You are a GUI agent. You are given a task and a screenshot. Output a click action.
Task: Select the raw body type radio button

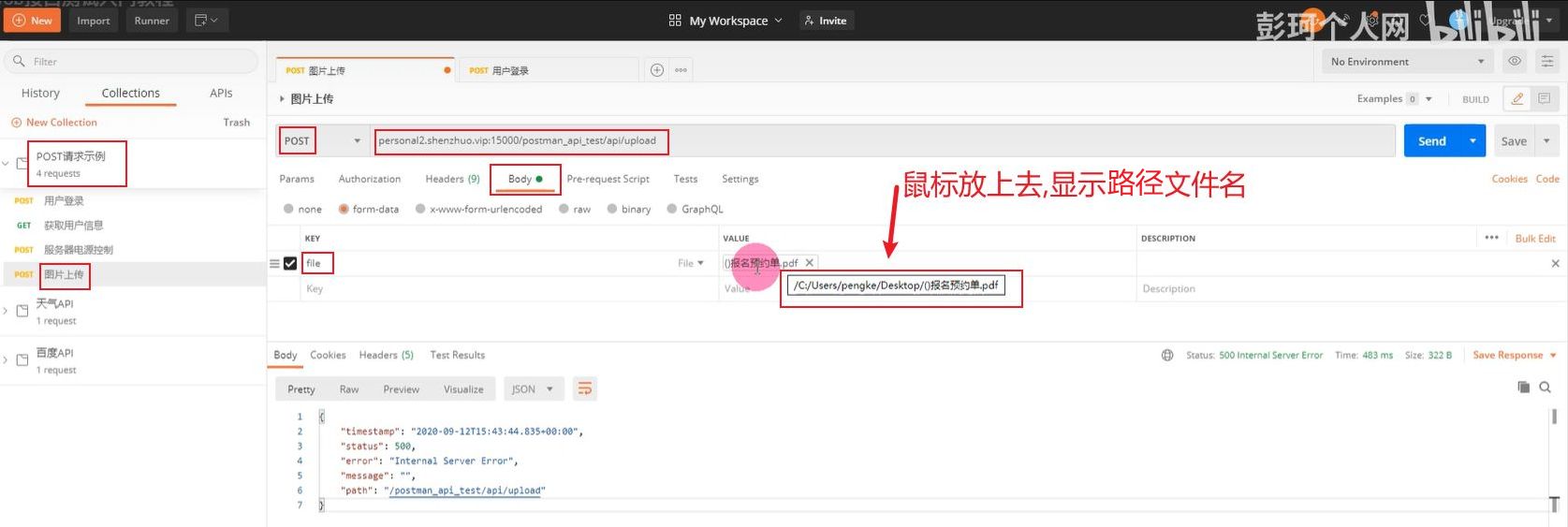[564, 210]
